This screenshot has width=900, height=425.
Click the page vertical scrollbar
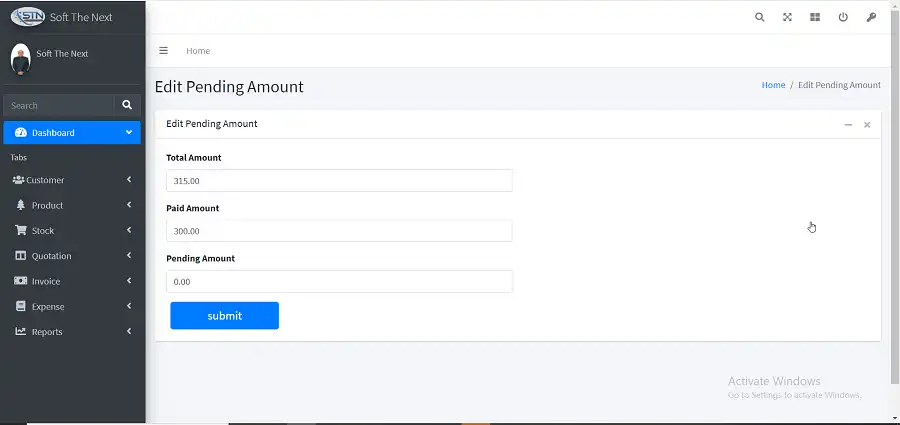click(x=894, y=200)
